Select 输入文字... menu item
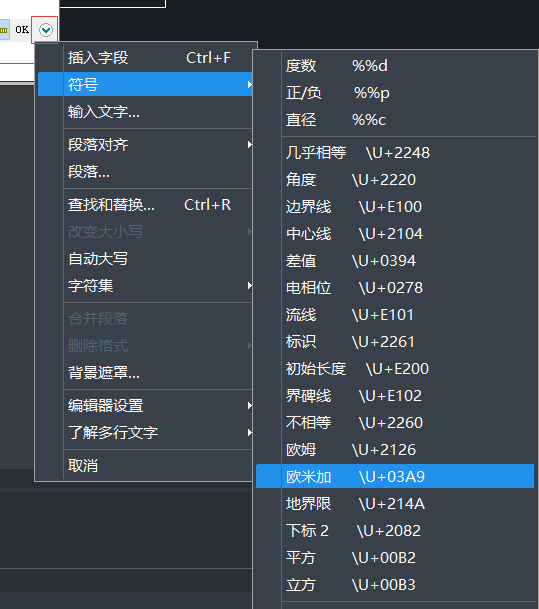Image resolution: width=539 pixels, height=609 pixels. tap(145, 111)
